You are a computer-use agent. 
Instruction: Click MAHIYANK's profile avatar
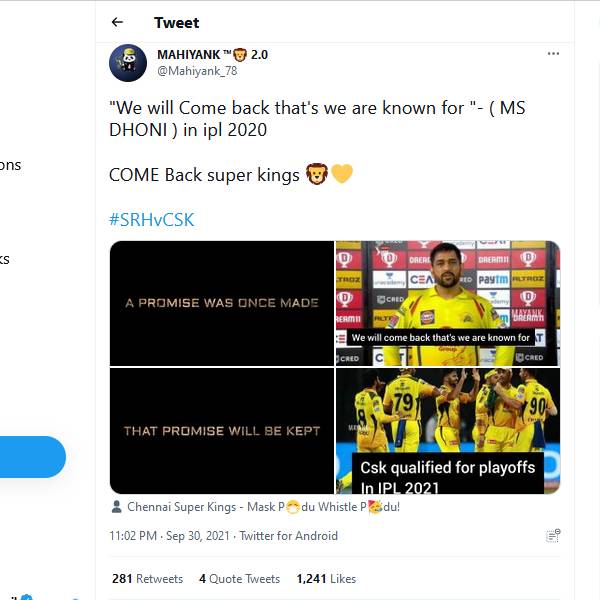128,63
